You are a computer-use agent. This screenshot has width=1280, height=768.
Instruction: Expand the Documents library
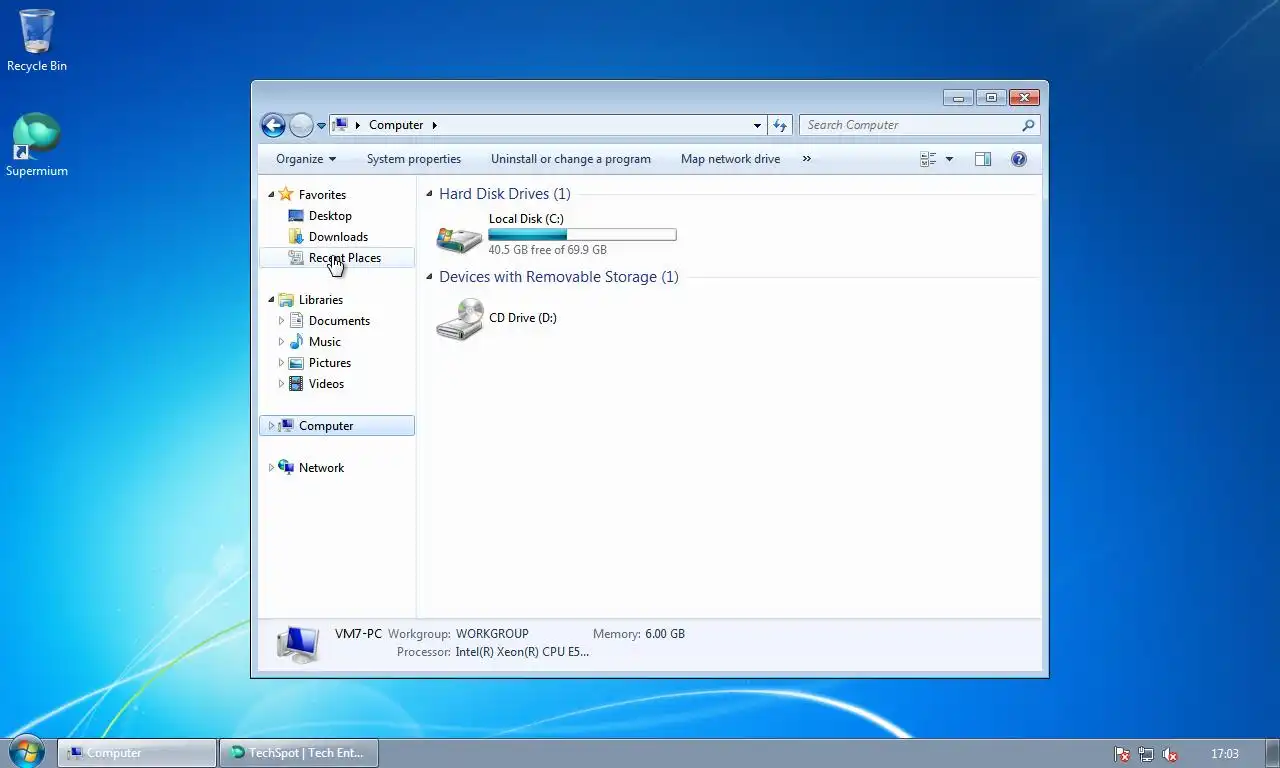coord(281,321)
